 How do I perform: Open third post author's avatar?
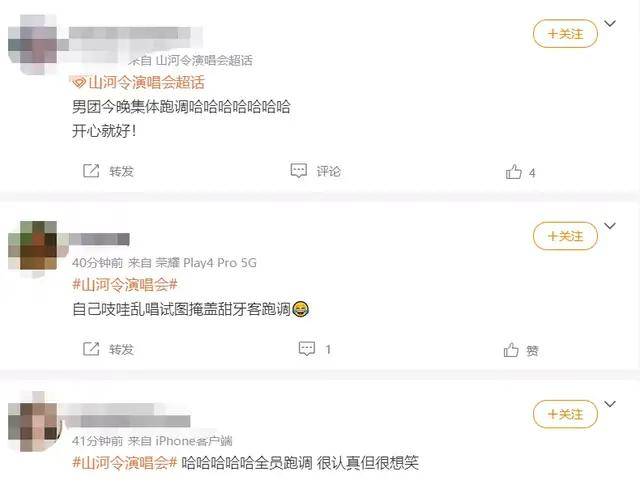click(33, 423)
